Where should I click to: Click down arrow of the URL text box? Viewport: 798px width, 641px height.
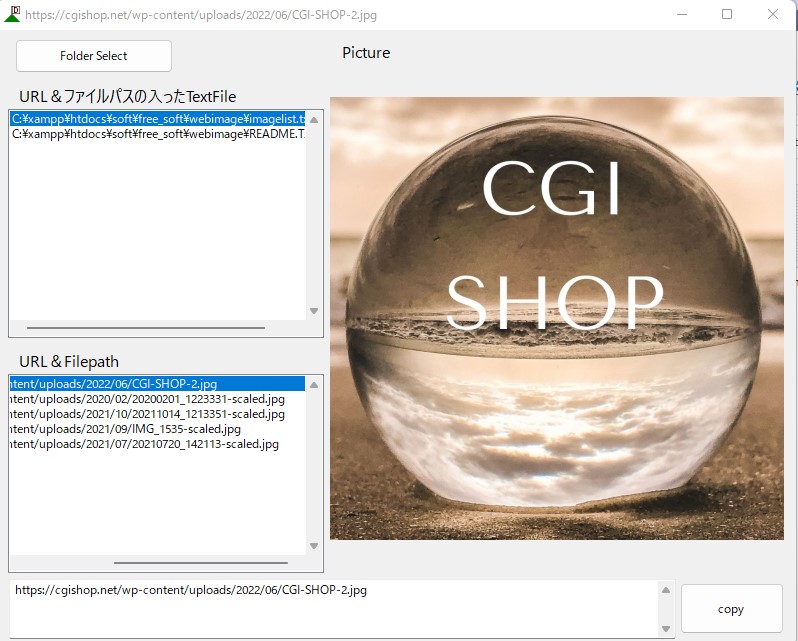click(666, 626)
